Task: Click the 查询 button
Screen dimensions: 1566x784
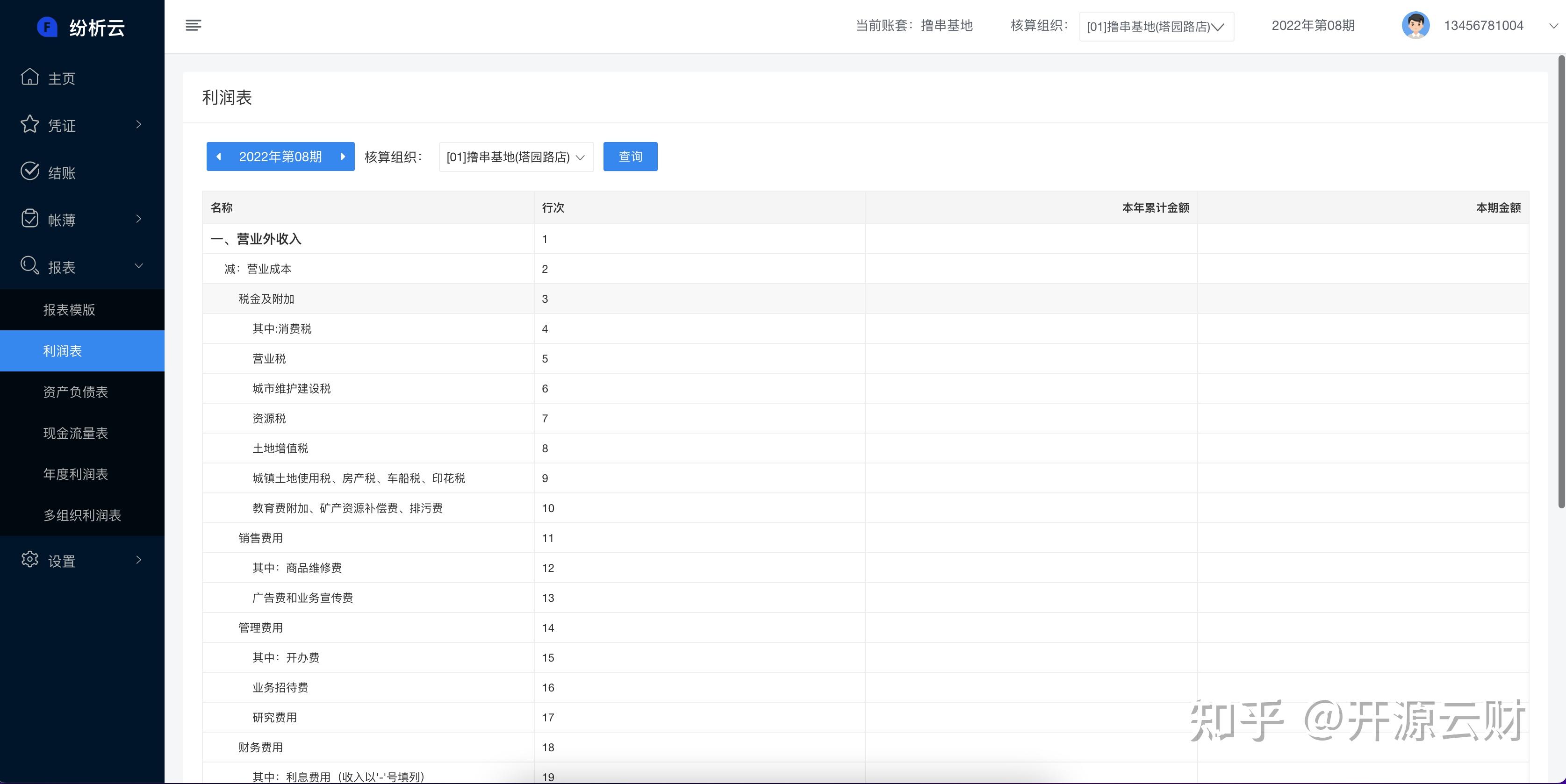Action: [x=631, y=157]
